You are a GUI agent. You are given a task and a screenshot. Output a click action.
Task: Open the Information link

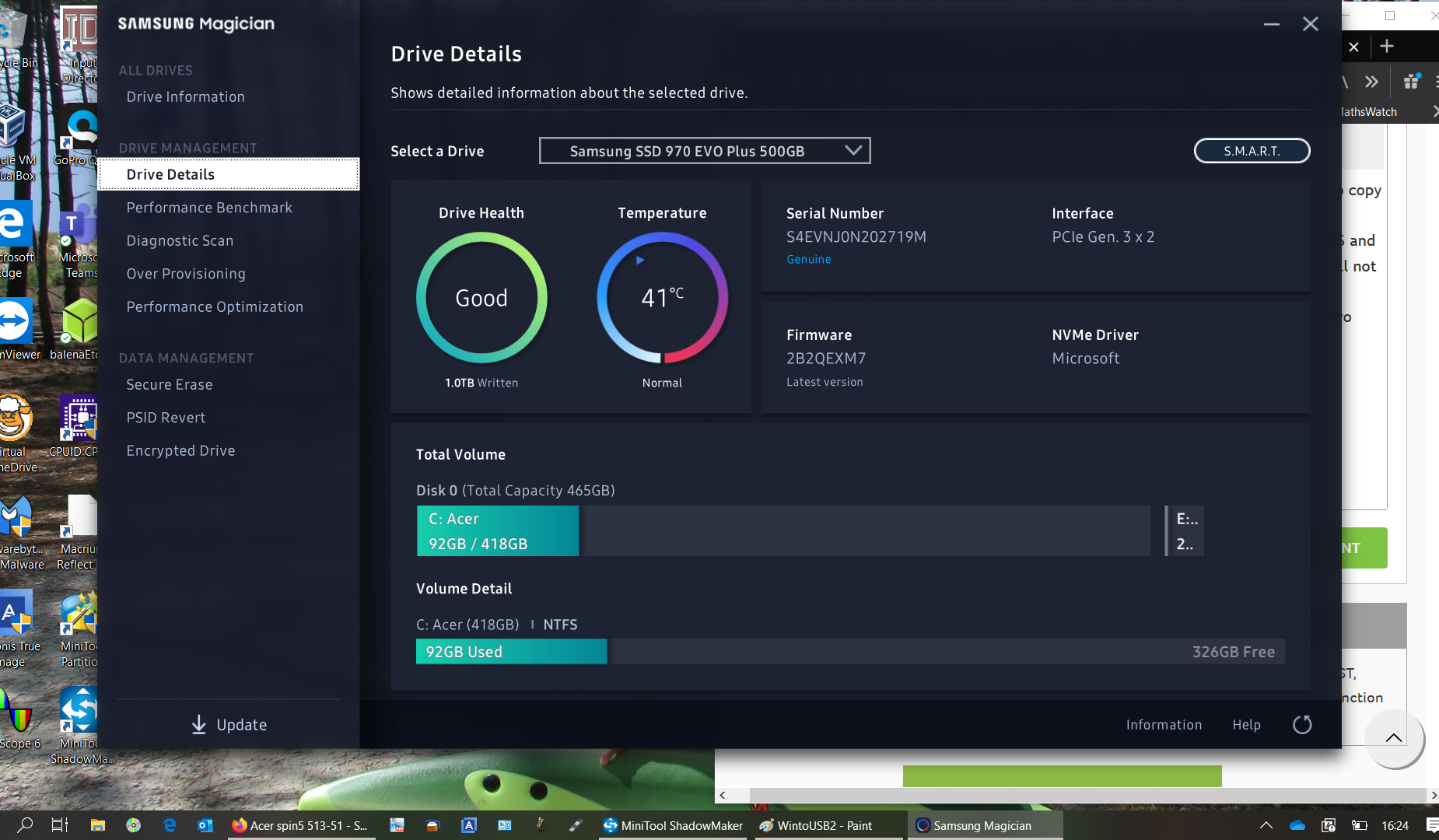click(1164, 724)
